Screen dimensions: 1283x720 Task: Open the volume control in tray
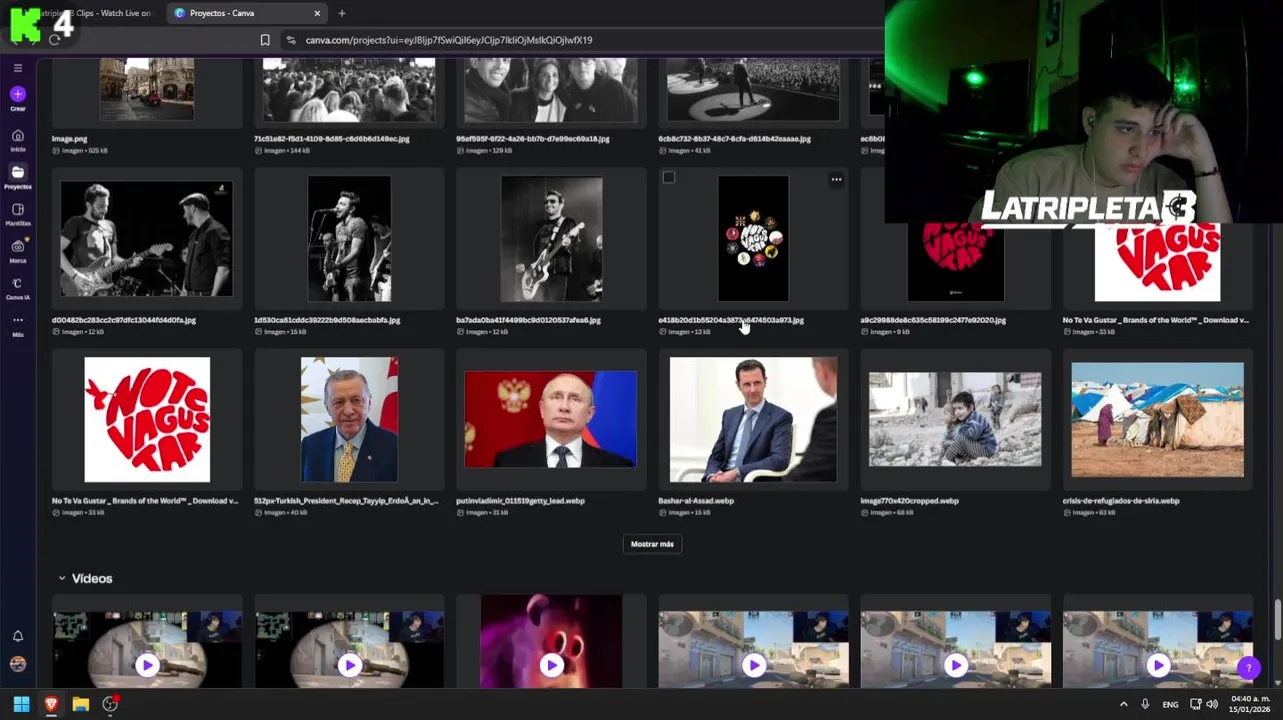pyautogui.click(x=1212, y=704)
